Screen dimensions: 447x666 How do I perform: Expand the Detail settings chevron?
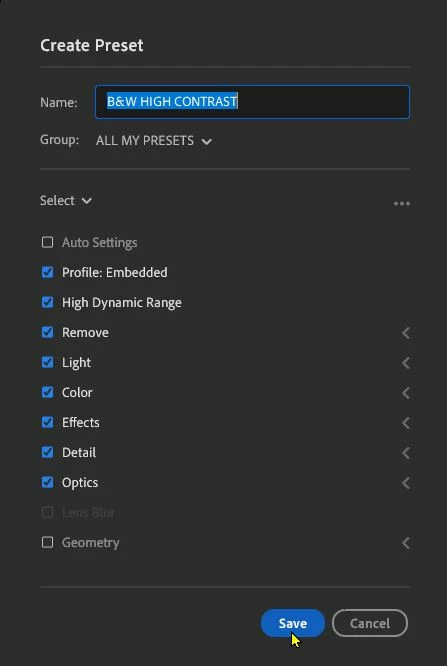point(406,453)
